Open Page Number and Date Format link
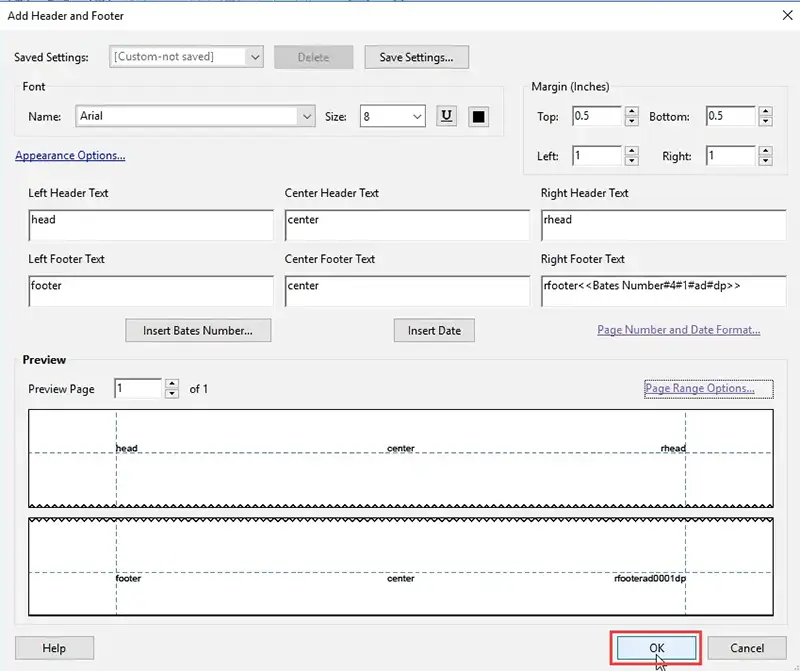This screenshot has width=800, height=671. 679,330
